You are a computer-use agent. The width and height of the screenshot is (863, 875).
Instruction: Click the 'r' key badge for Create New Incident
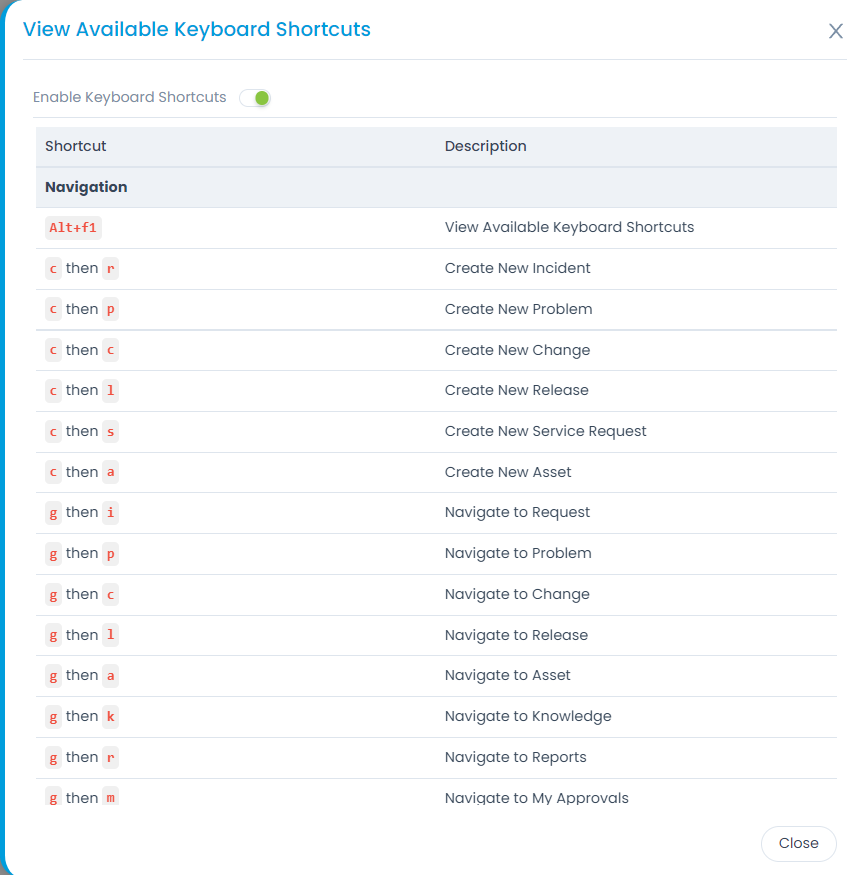pos(110,268)
